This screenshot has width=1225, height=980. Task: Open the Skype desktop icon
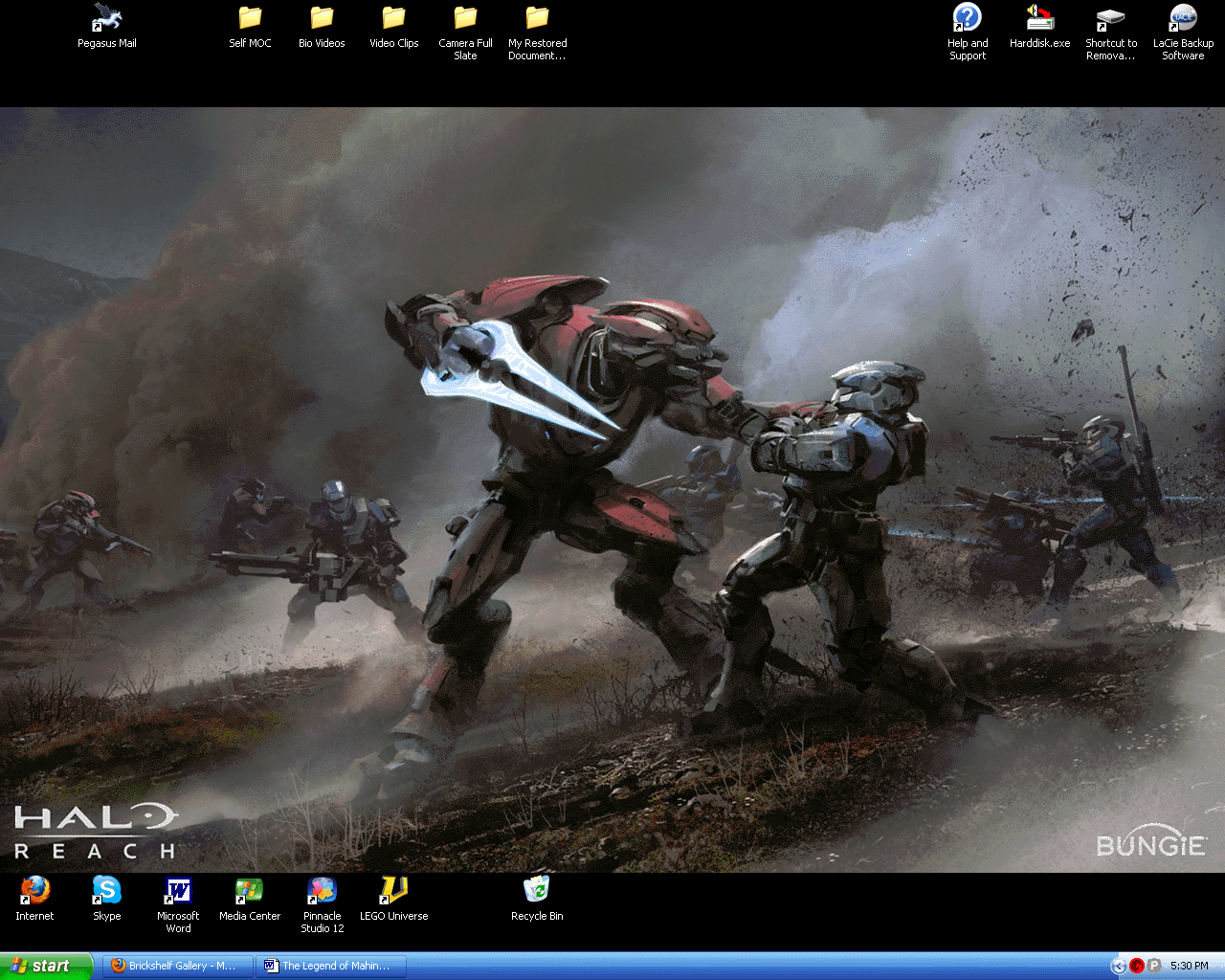tap(106, 892)
